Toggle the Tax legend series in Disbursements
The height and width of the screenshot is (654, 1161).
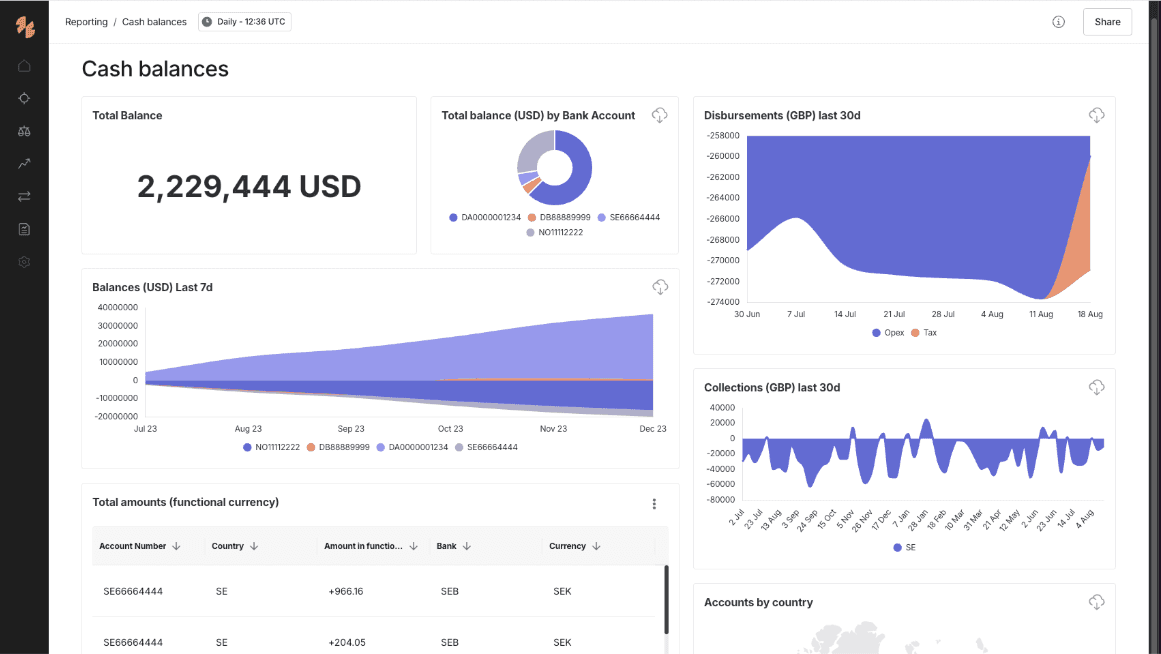924,333
